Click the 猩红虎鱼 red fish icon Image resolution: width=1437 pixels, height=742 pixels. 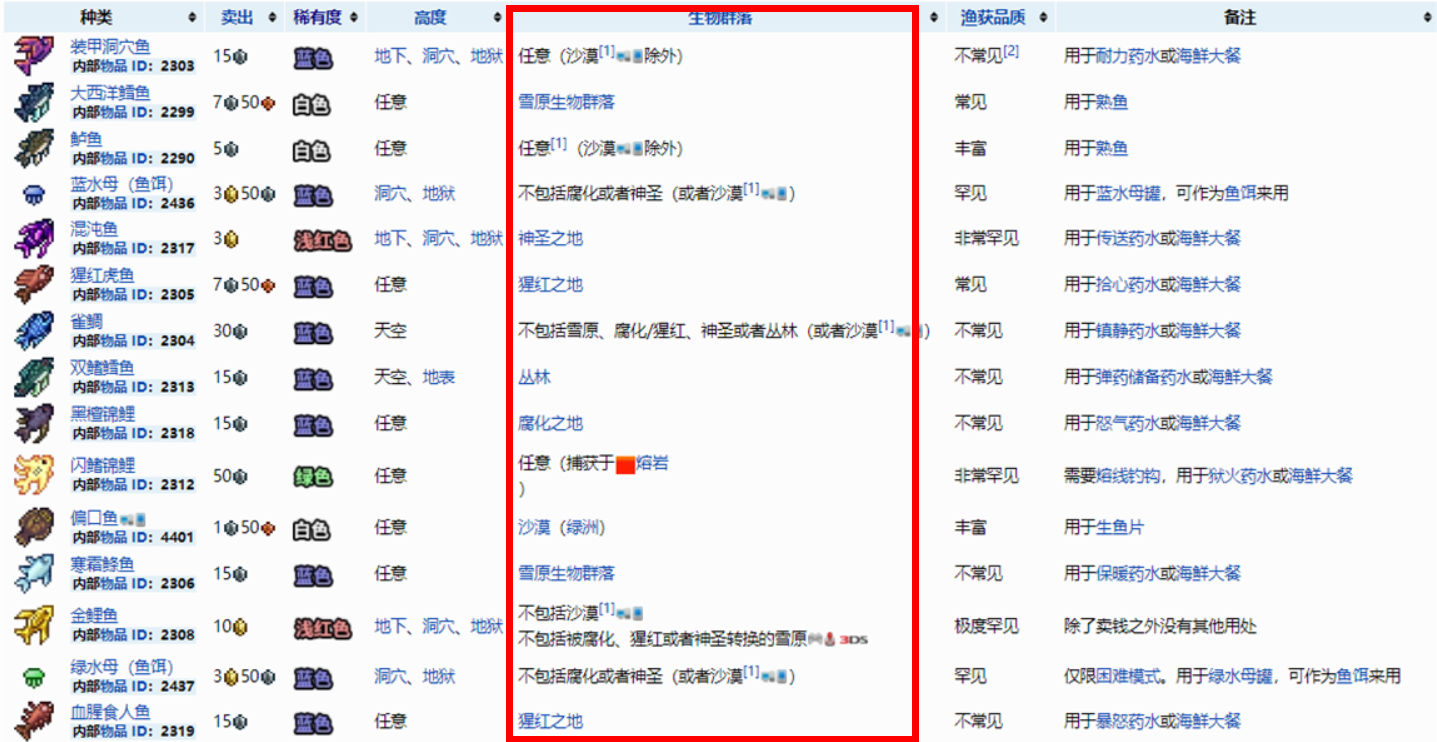(34, 285)
